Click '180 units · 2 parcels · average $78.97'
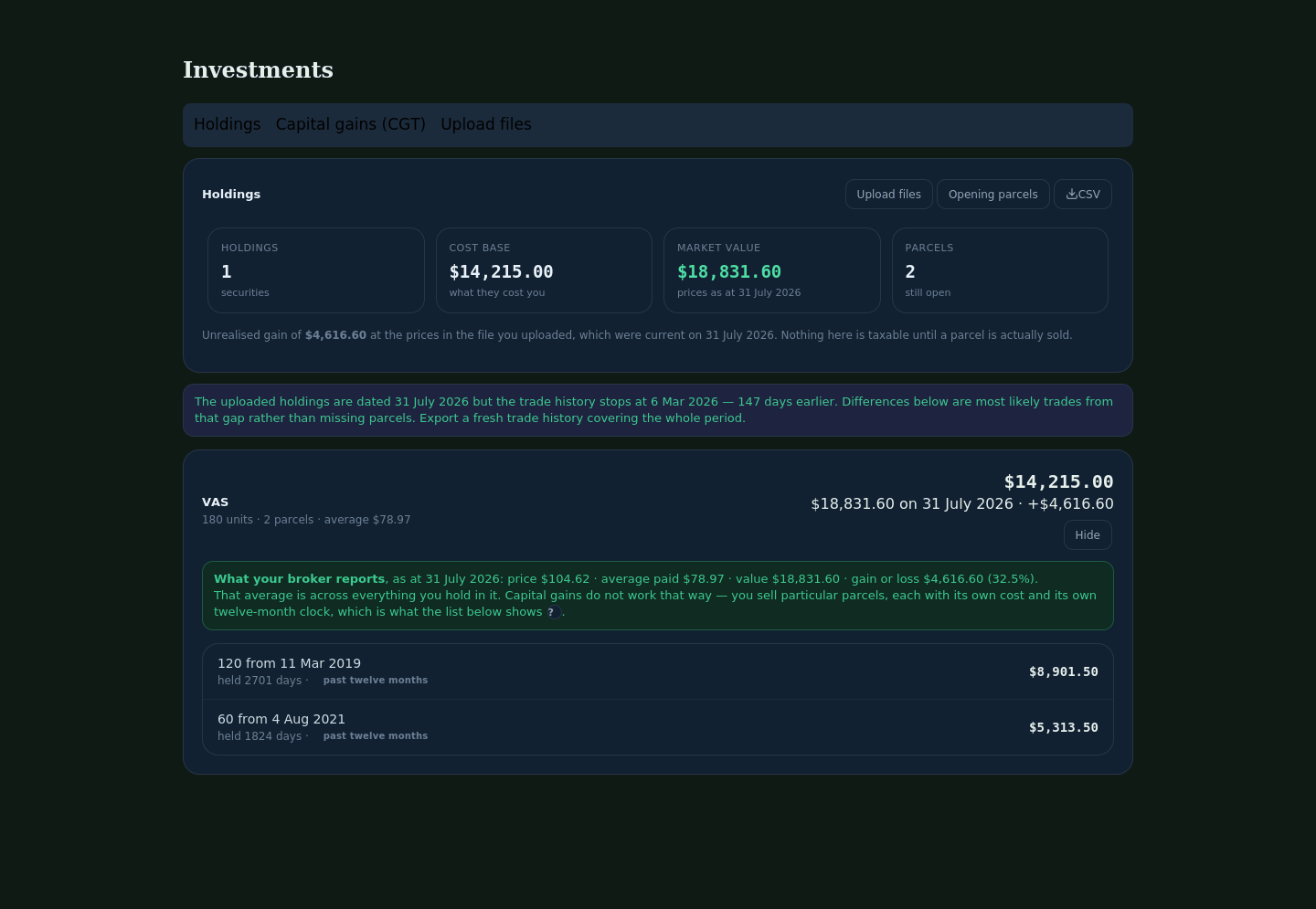1316x909 pixels. pos(306,520)
